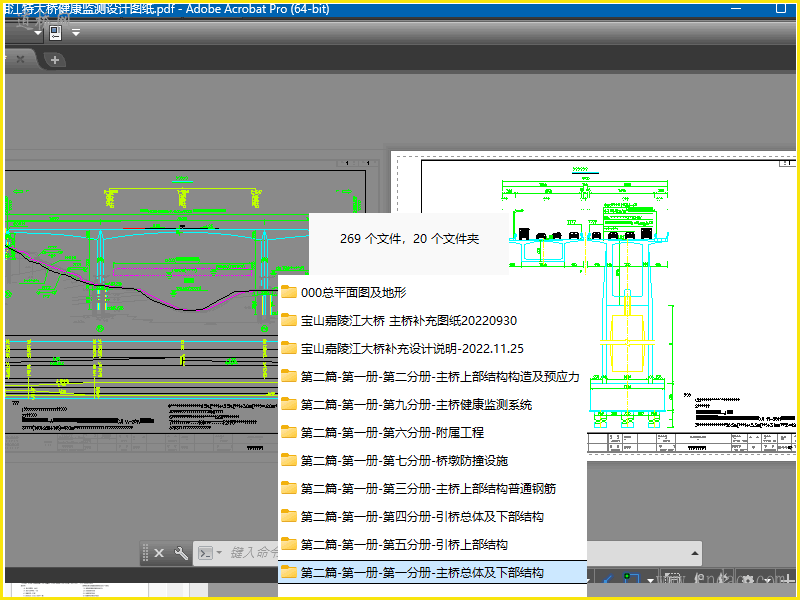Select the 第五分册-引桥上部结构 folder
The image size is (800, 600).
[x=404, y=545]
